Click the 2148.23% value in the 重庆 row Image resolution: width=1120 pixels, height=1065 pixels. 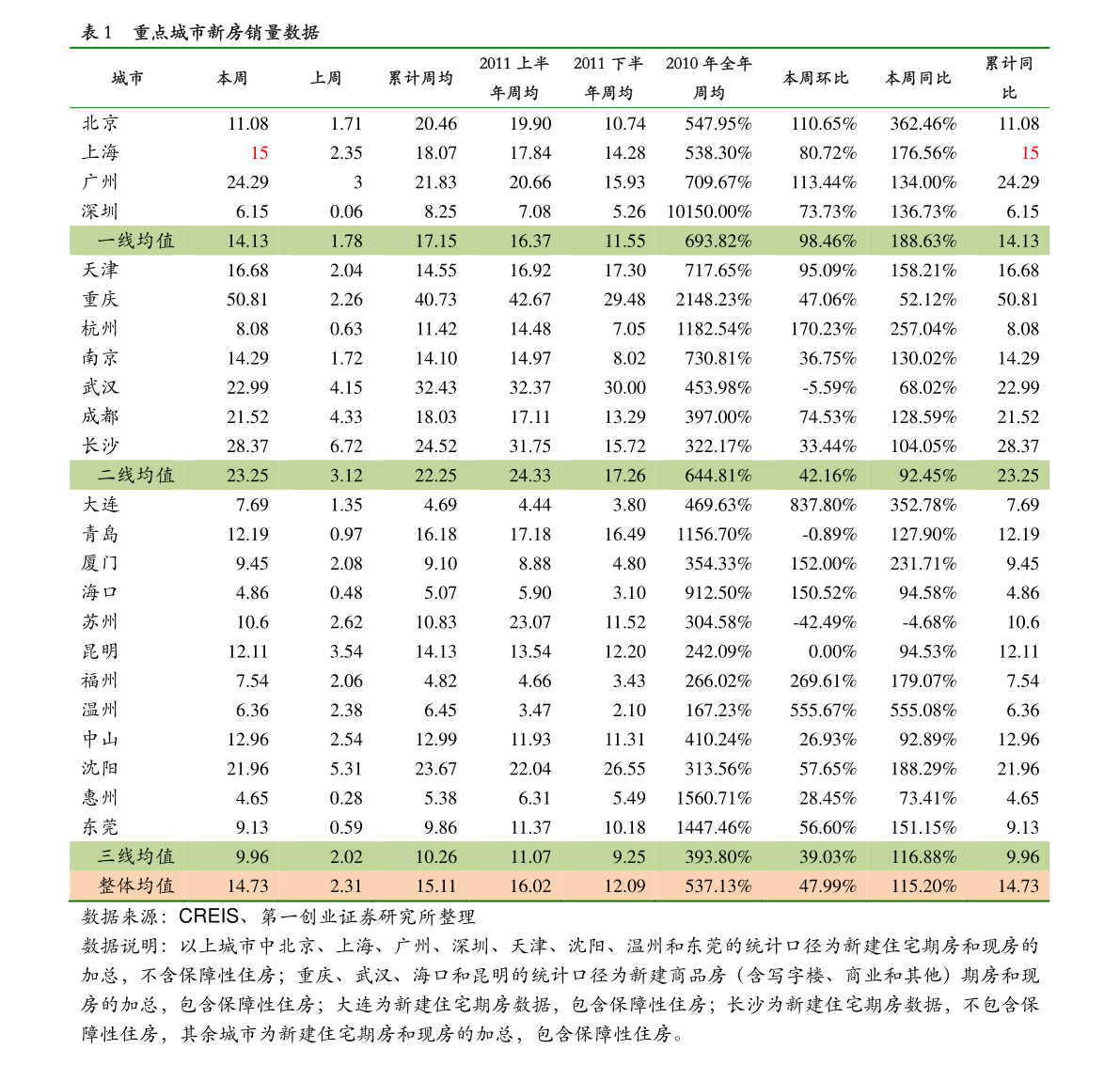coord(714,300)
